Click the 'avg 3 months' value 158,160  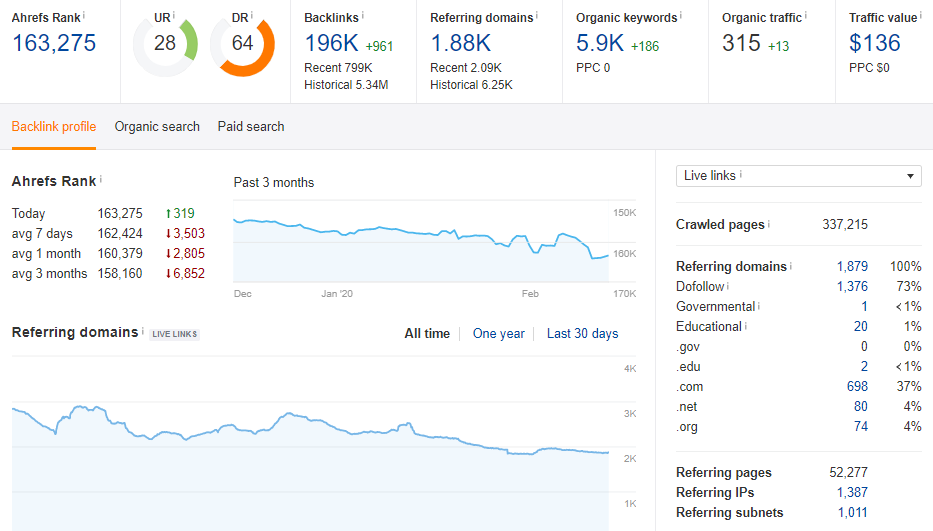pos(120,274)
